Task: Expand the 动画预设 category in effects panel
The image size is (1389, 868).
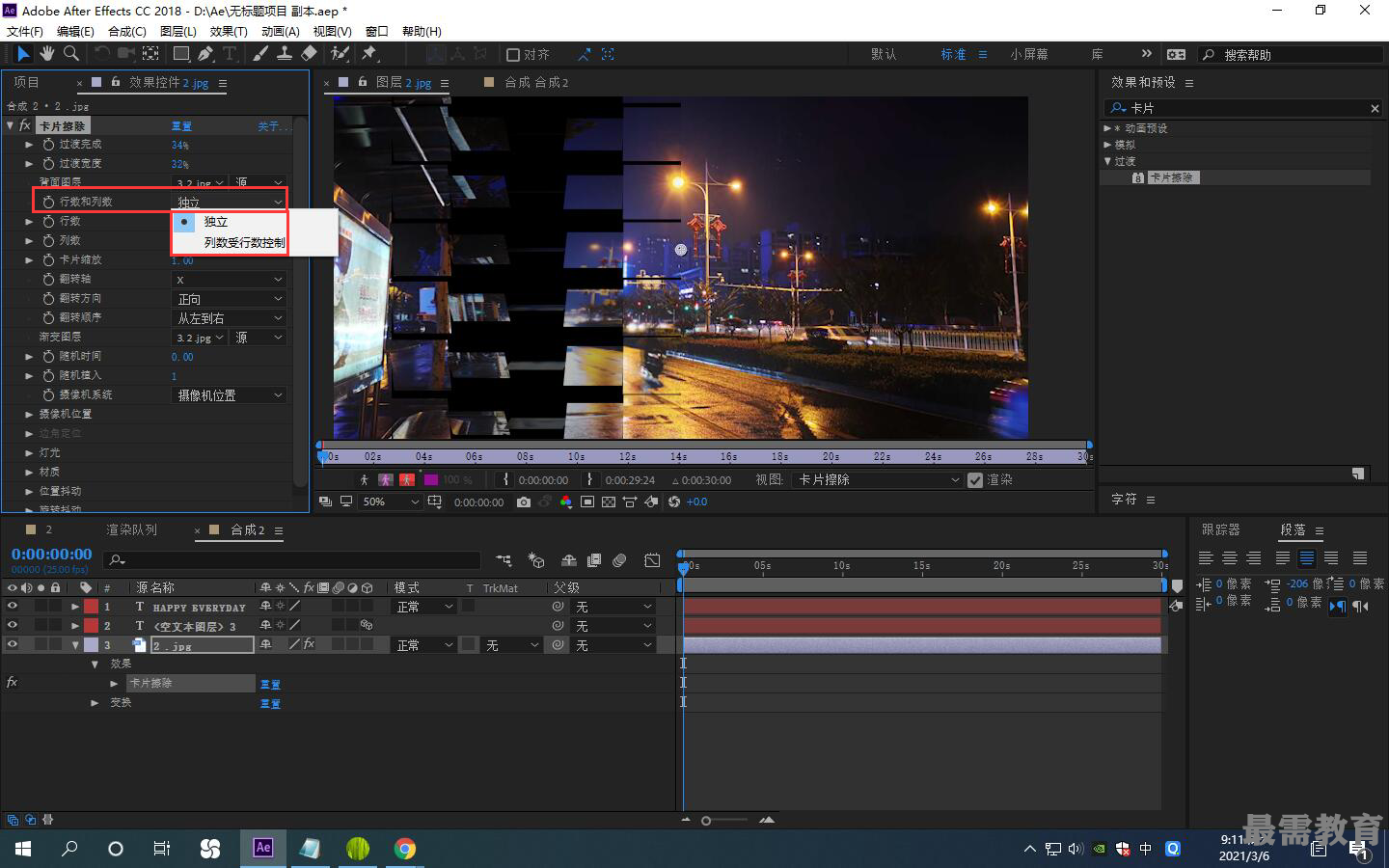Action: click(x=1107, y=128)
